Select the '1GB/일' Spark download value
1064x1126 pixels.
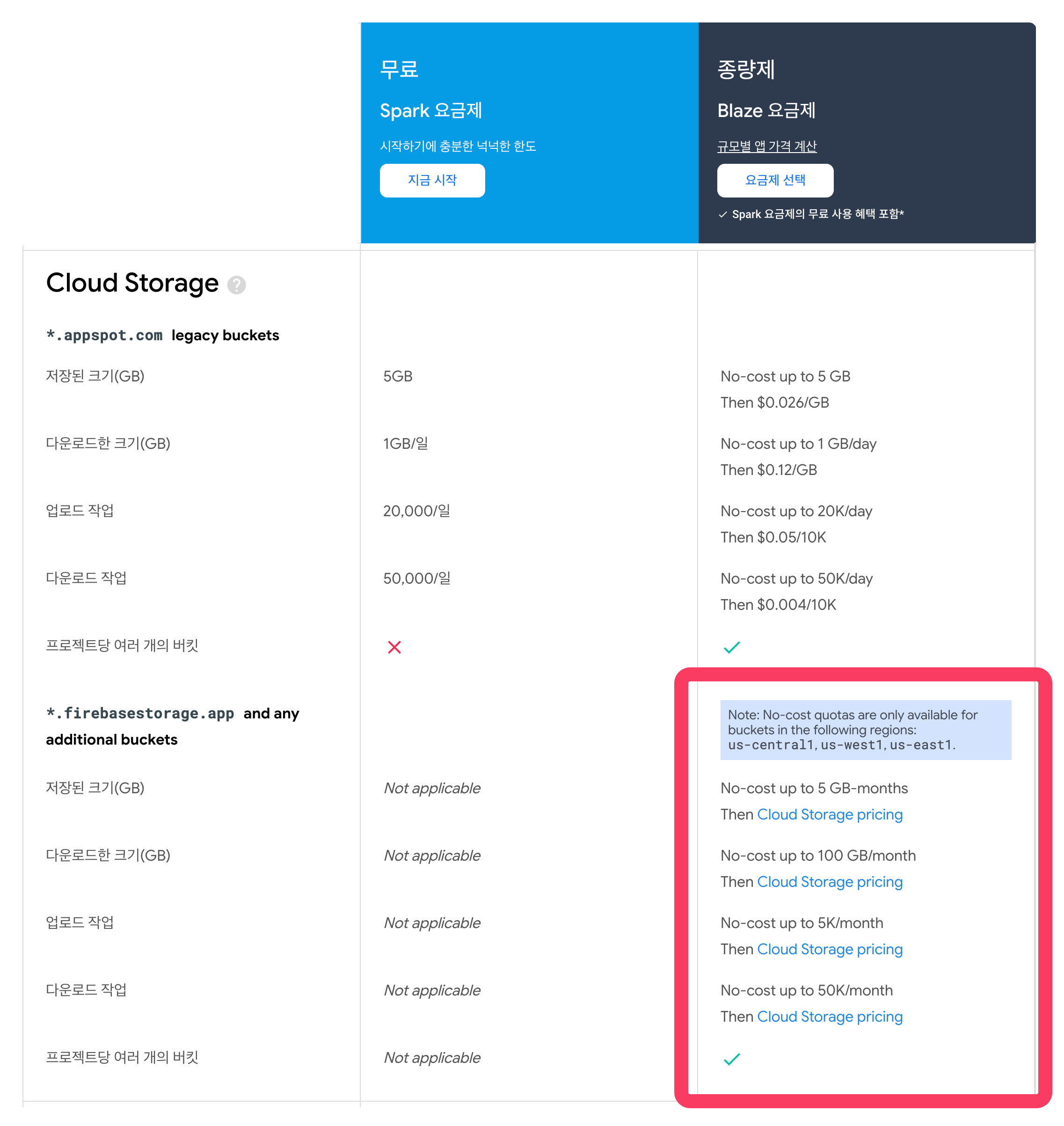pos(406,444)
